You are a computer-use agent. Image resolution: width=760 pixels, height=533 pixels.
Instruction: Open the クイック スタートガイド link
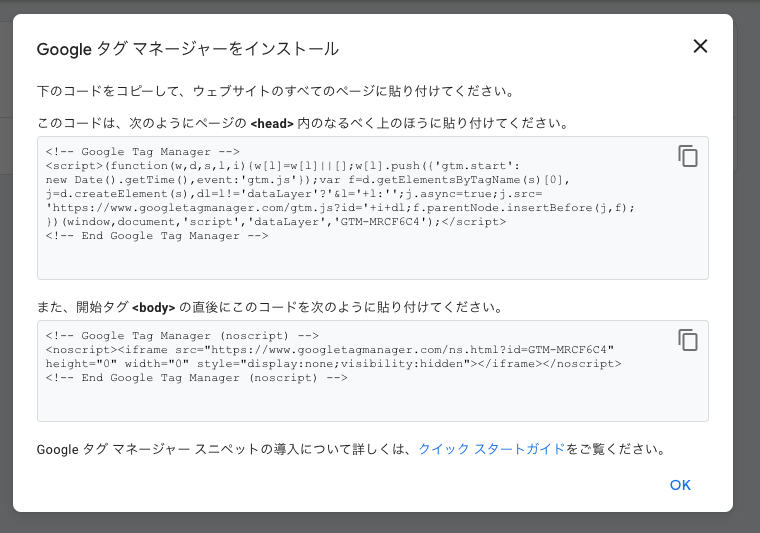tap(491, 449)
